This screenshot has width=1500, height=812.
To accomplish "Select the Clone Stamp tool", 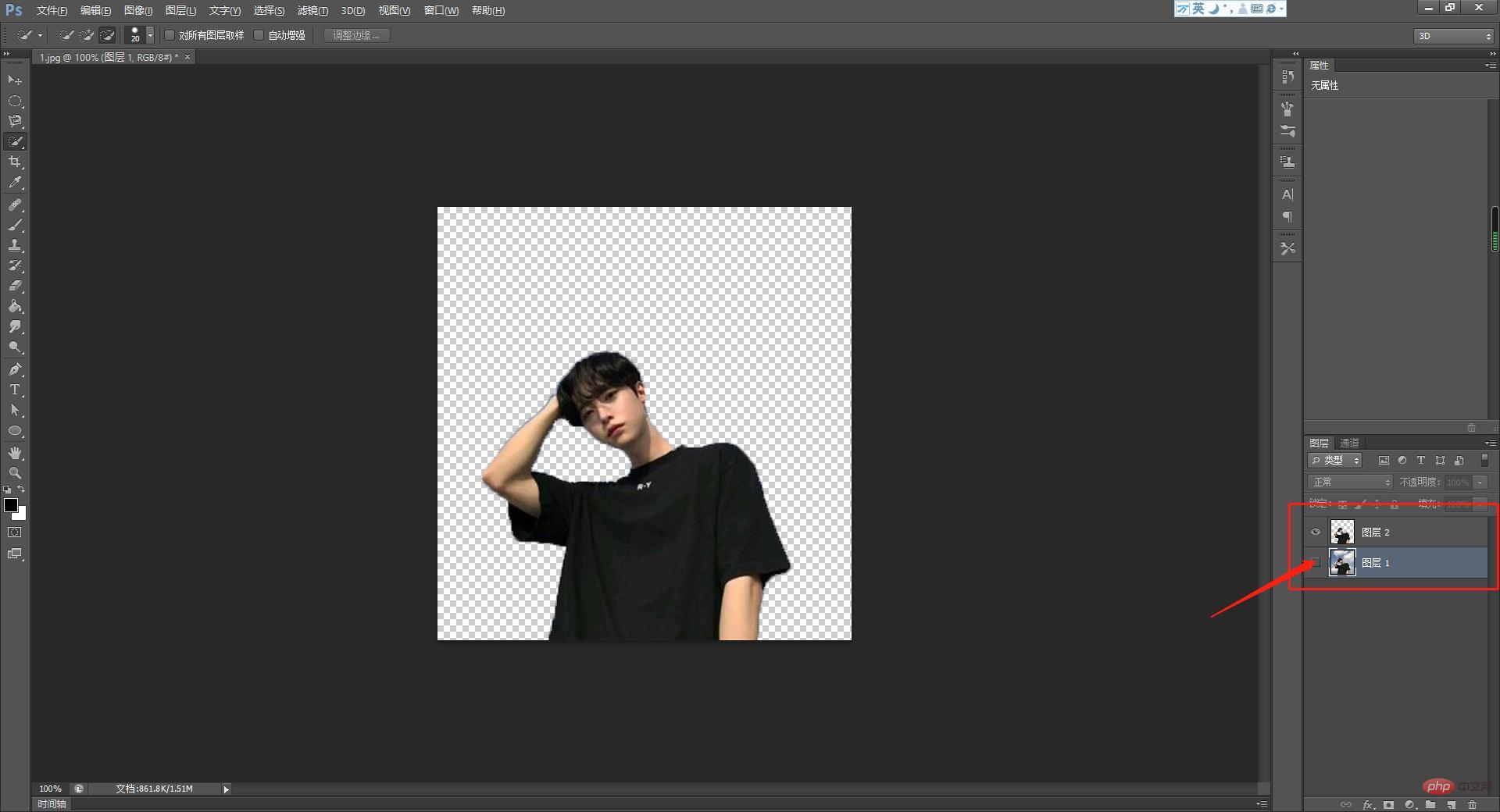I will pyautogui.click(x=15, y=245).
